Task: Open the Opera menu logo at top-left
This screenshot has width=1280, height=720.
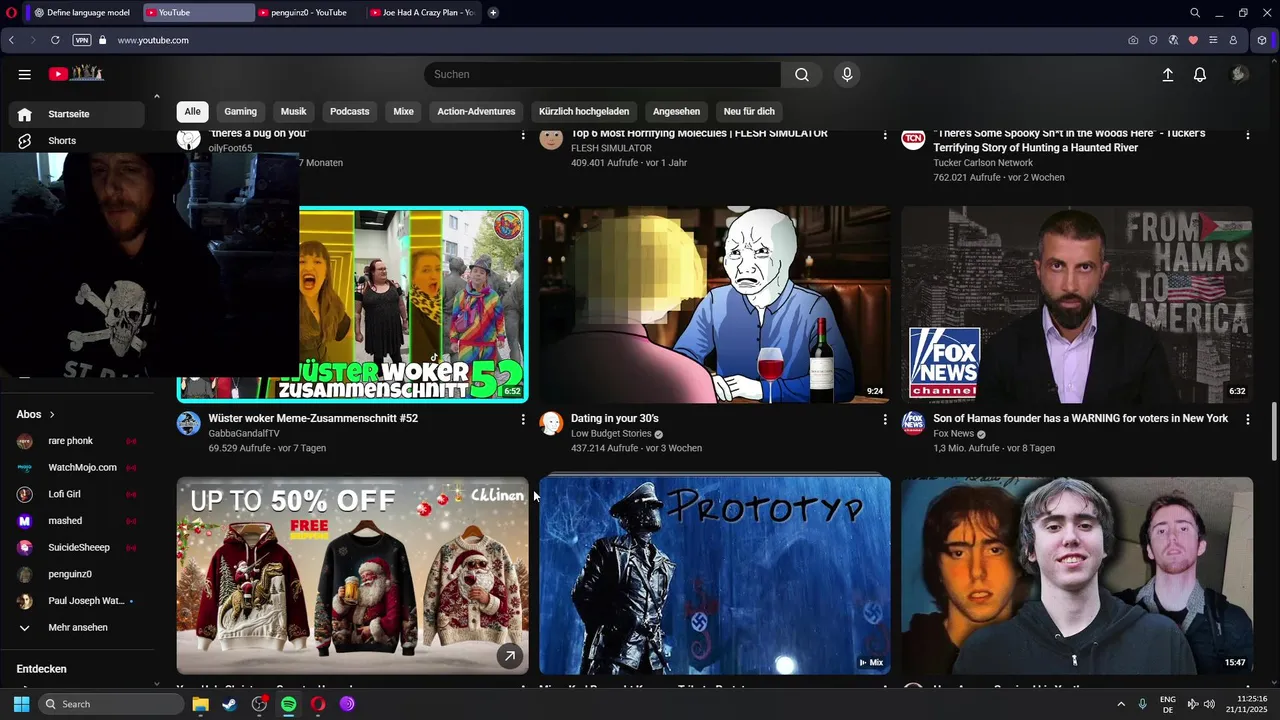Action: [x=11, y=13]
